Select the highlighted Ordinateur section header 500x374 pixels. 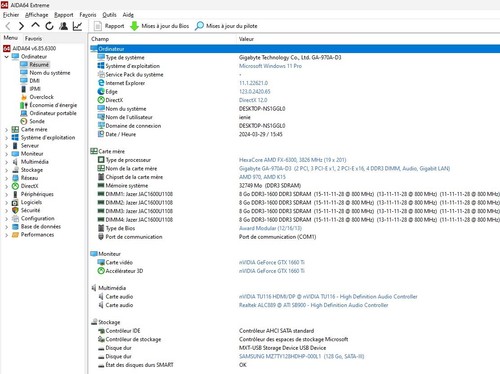[295, 49]
